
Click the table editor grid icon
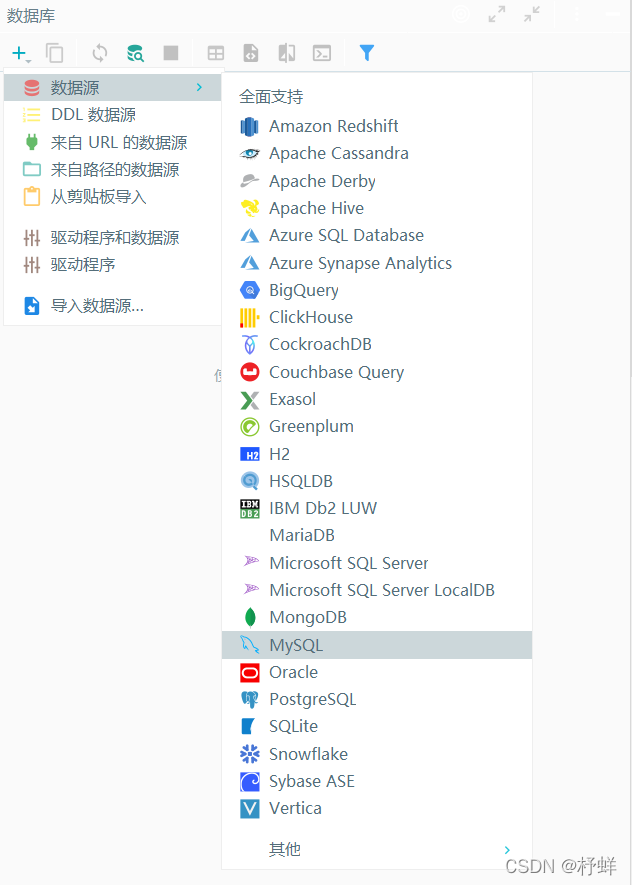(x=216, y=53)
